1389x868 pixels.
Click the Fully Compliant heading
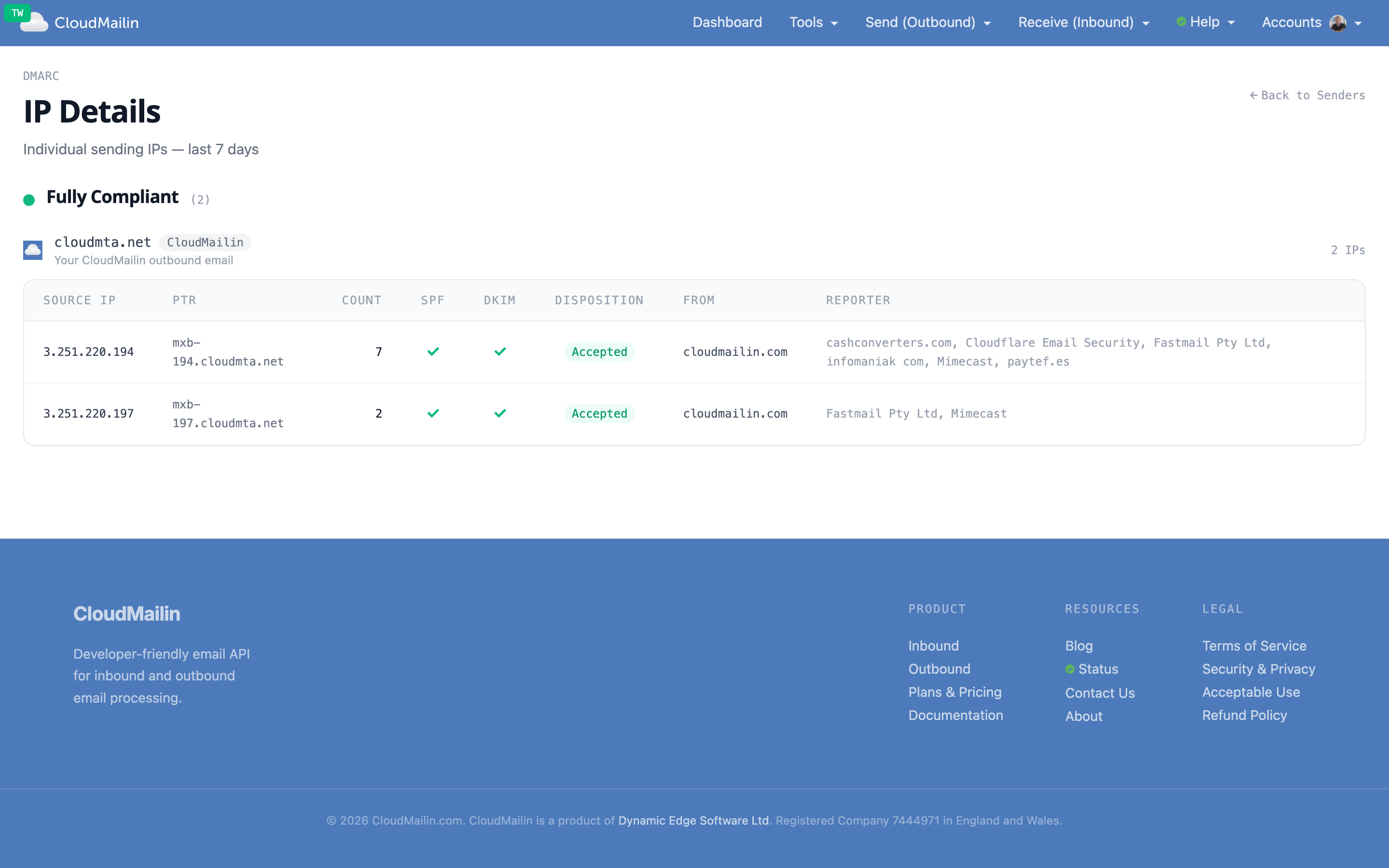click(x=112, y=197)
